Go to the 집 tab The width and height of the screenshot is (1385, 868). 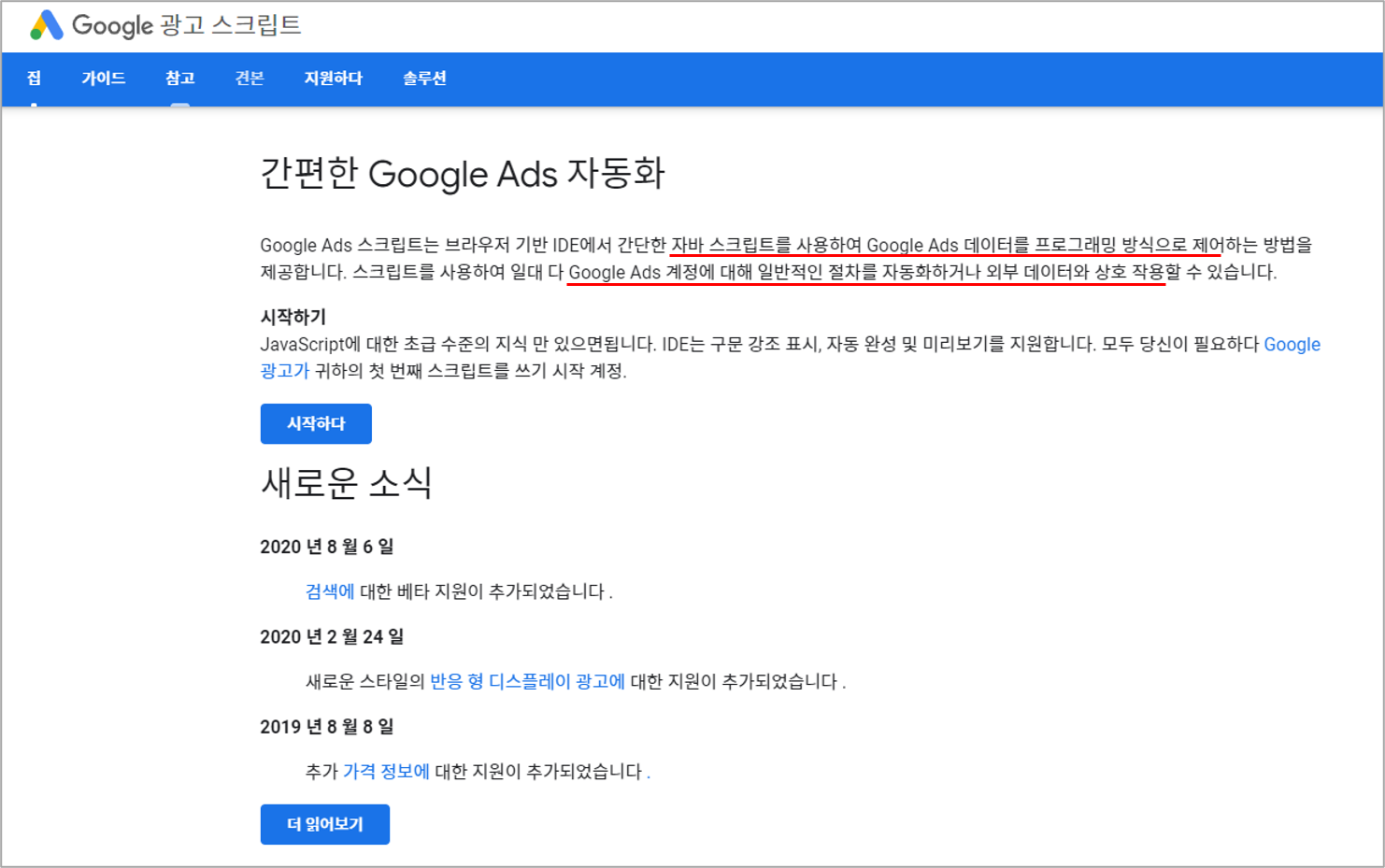pyautogui.click(x=34, y=78)
